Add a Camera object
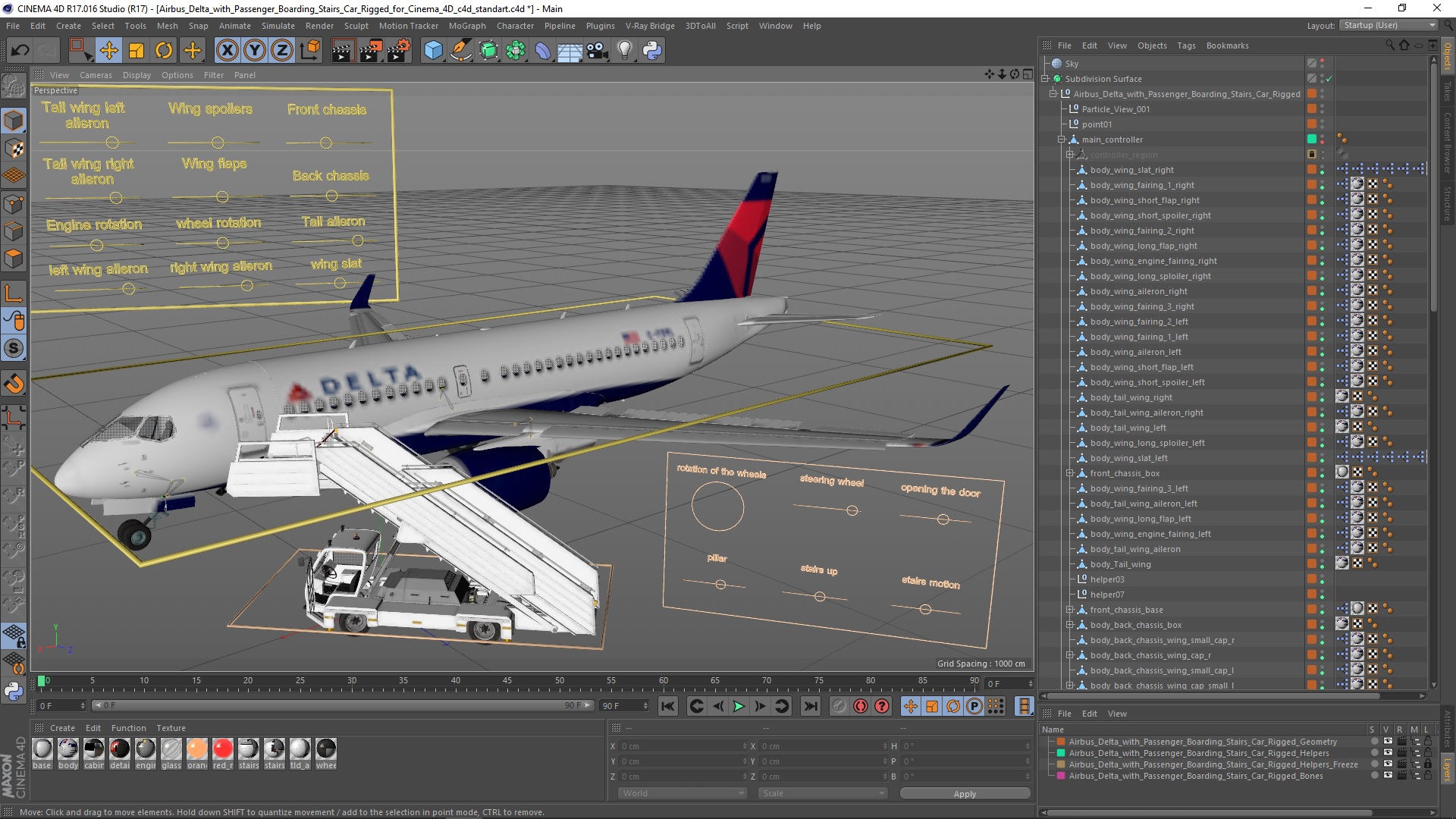Screen dimensions: 1456x819 click(x=598, y=51)
